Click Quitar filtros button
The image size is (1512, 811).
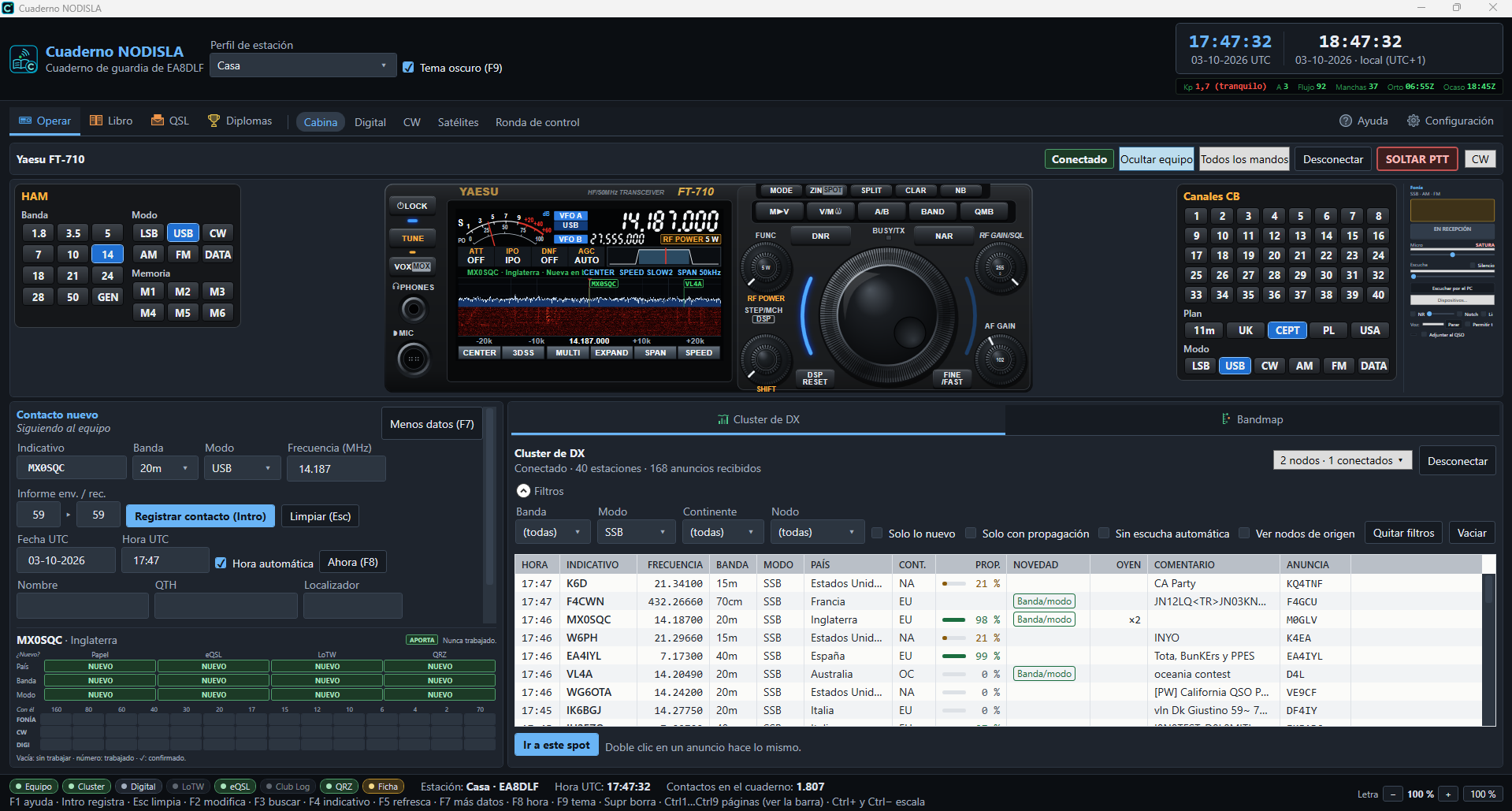point(1403,533)
